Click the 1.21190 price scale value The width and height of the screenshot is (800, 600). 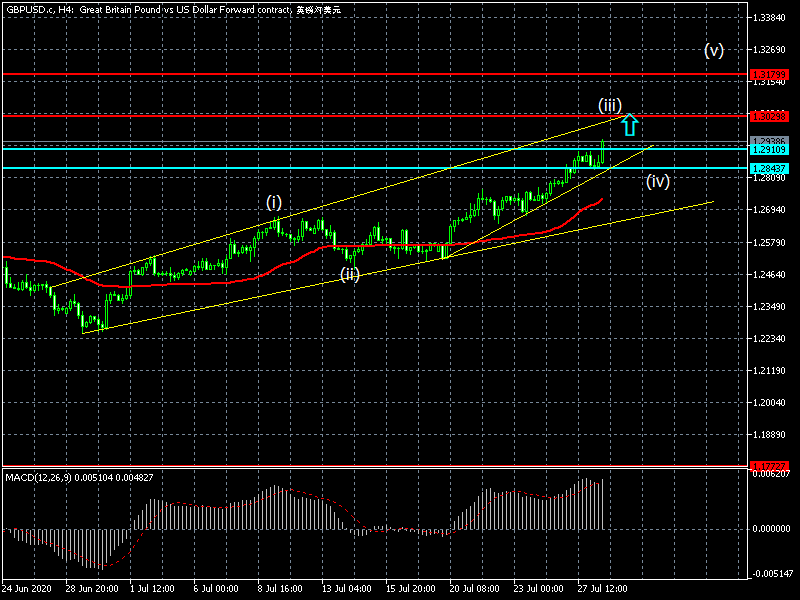click(x=769, y=370)
